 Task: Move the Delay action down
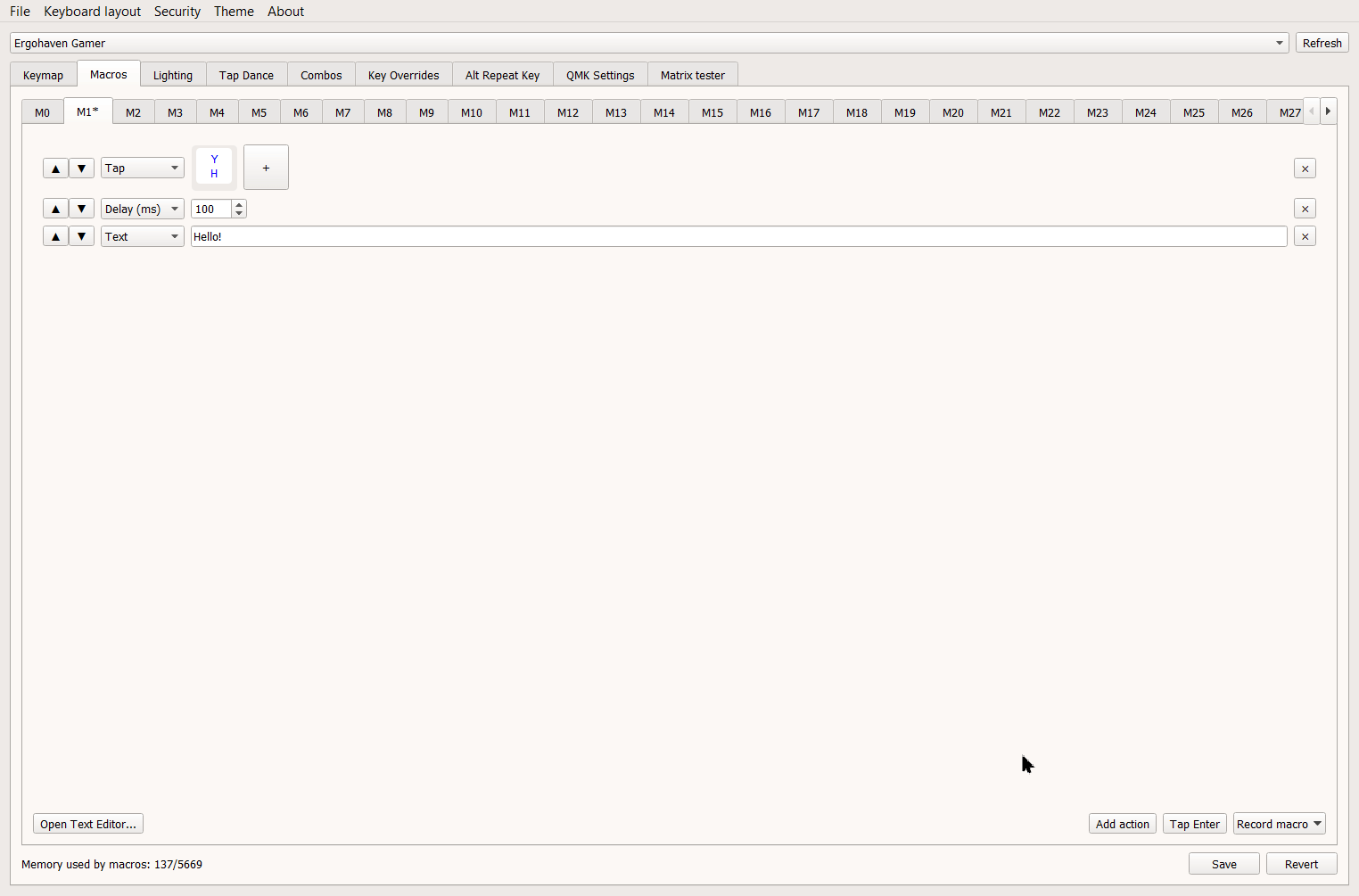(x=81, y=209)
